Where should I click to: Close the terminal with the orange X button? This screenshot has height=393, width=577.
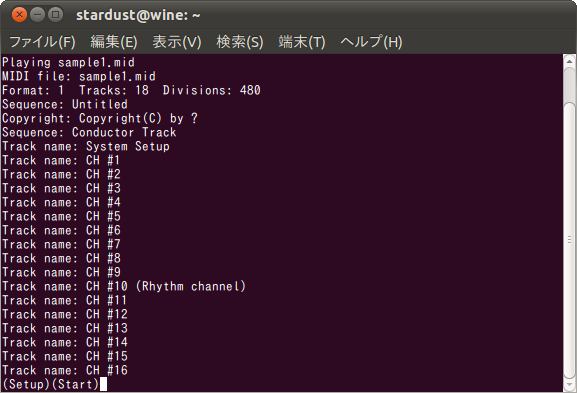coord(19,15)
